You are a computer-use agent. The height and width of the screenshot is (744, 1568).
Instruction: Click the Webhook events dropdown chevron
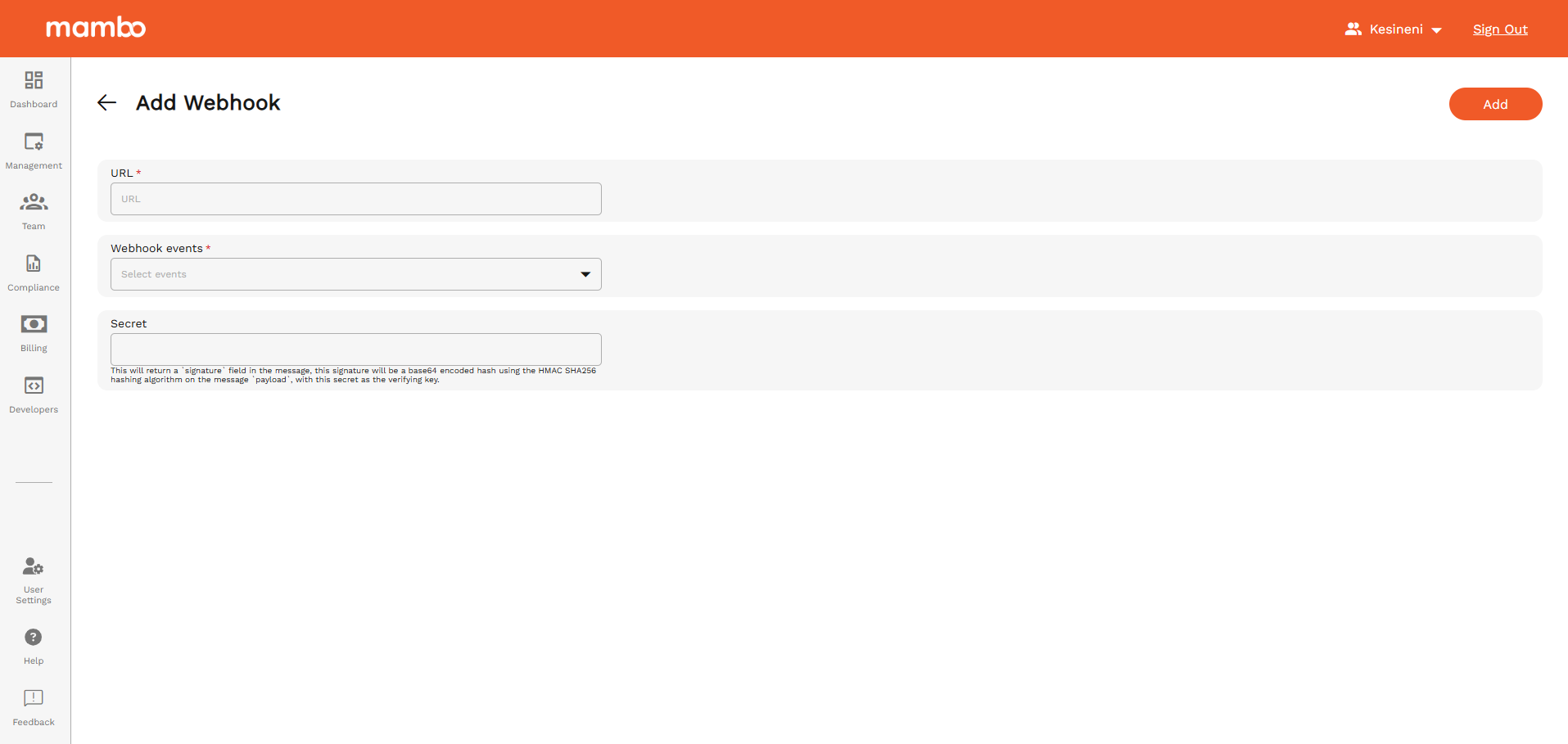(585, 274)
